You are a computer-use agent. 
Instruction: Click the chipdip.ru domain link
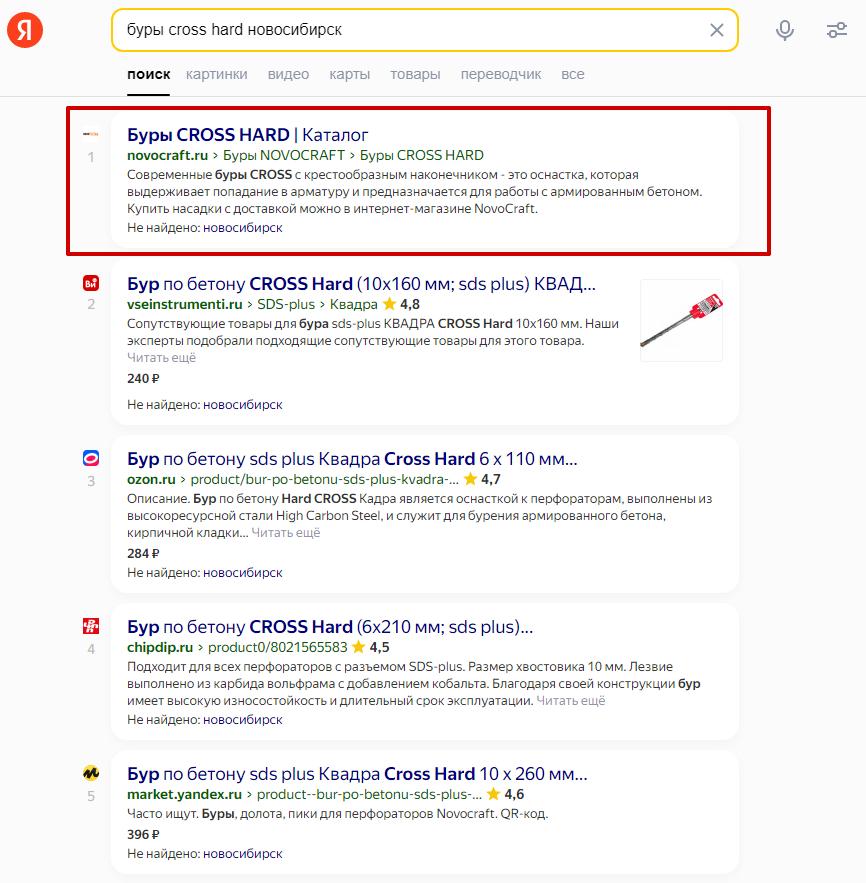point(160,647)
